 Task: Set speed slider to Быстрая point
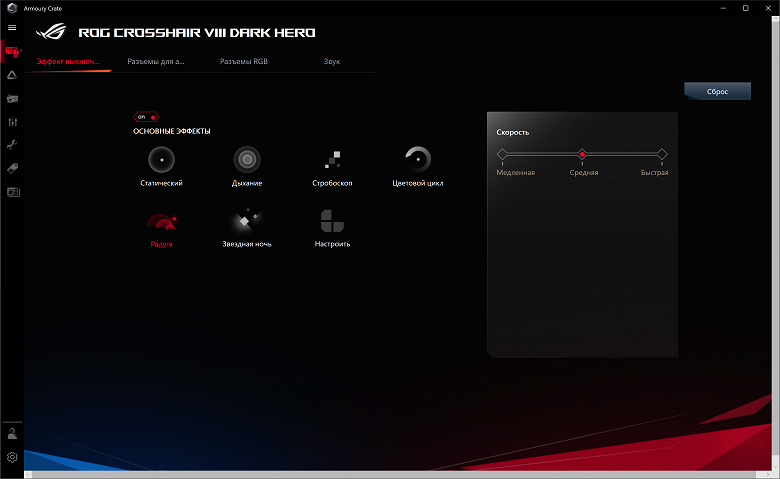662,154
